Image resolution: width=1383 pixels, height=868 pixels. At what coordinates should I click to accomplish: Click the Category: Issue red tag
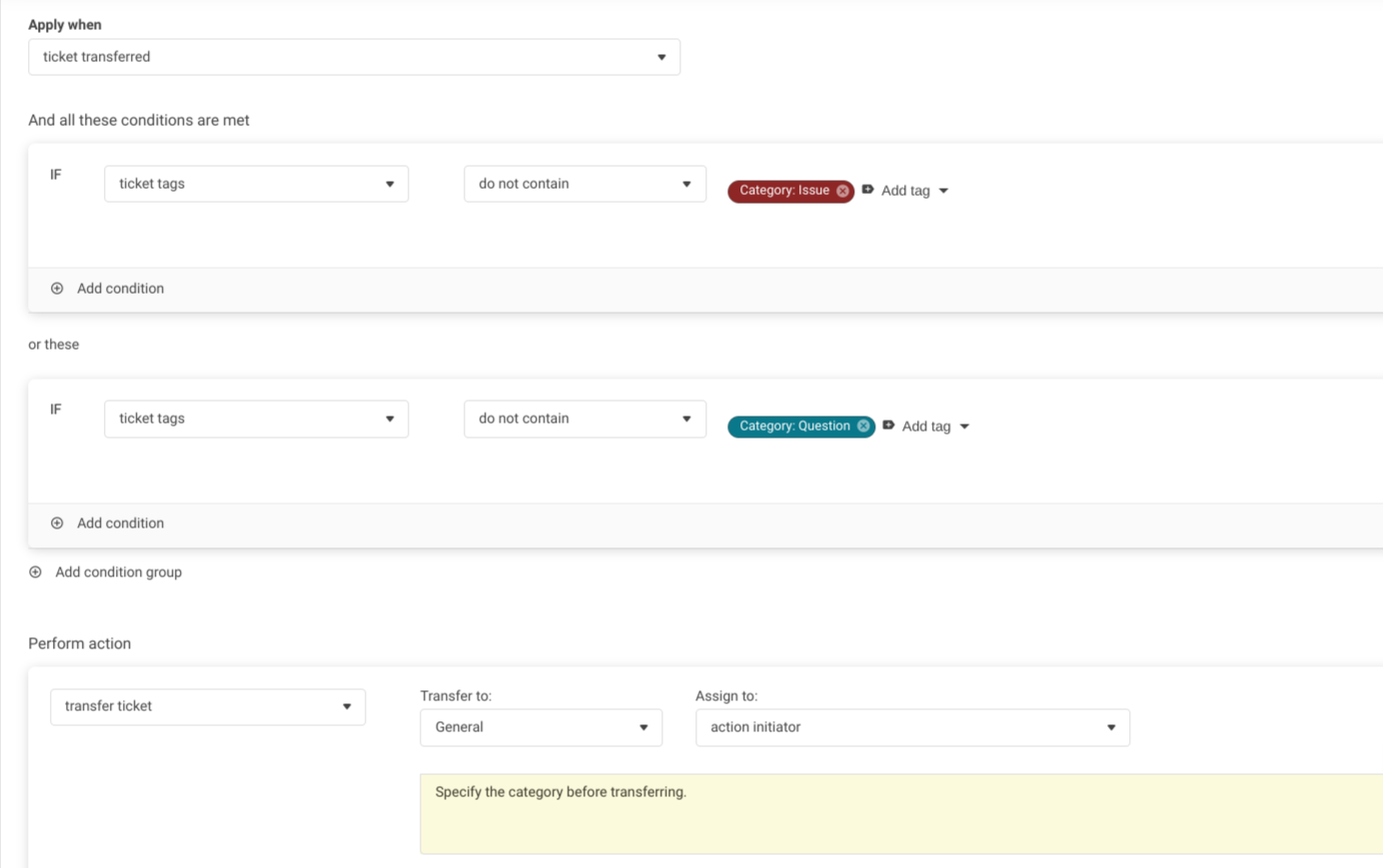point(783,191)
